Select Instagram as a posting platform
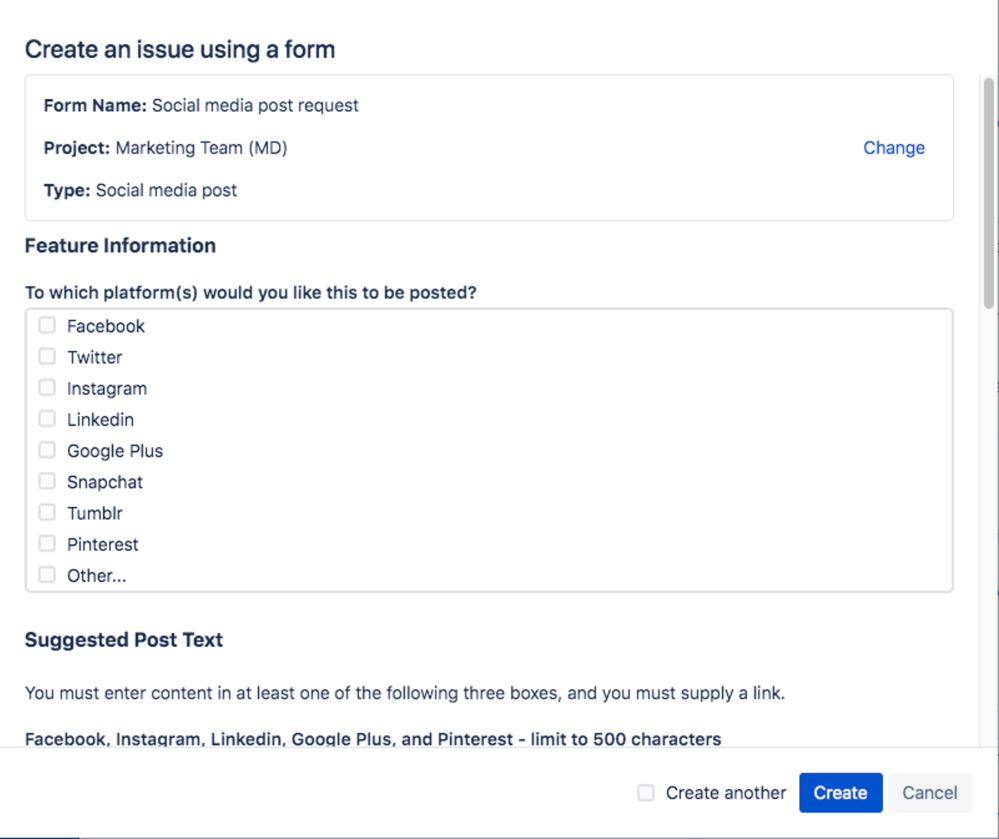The width and height of the screenshot is (999, 839). (46, 387)
